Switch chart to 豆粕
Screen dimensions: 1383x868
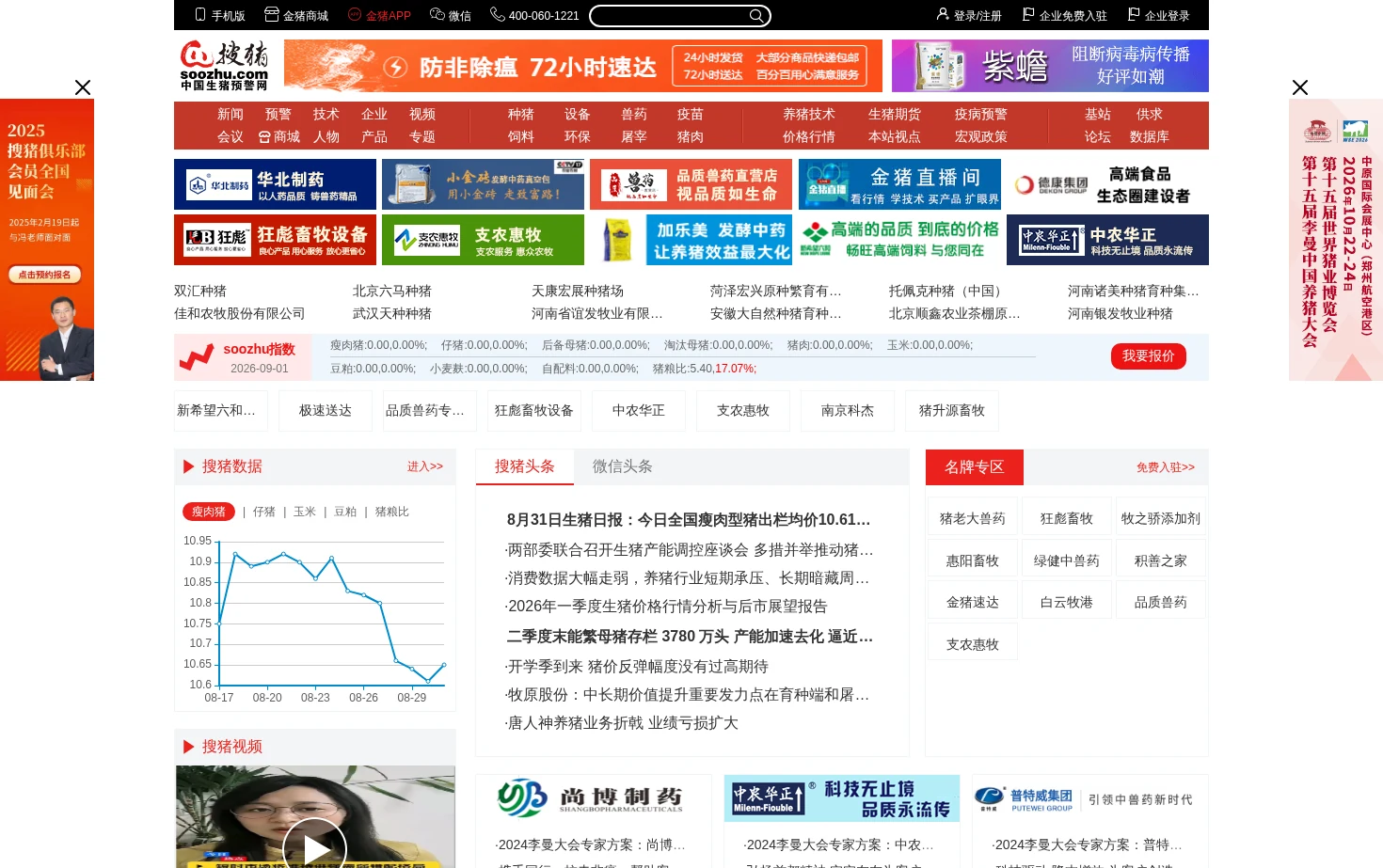tap(345, 512)
